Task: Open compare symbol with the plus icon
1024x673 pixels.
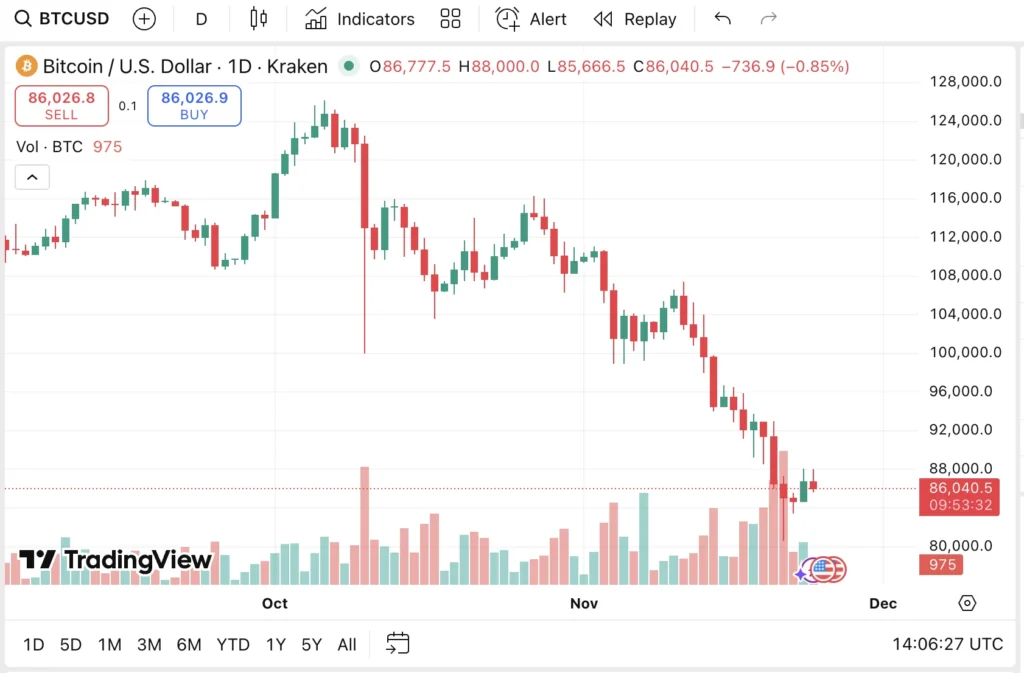Action: pos(144,18)
